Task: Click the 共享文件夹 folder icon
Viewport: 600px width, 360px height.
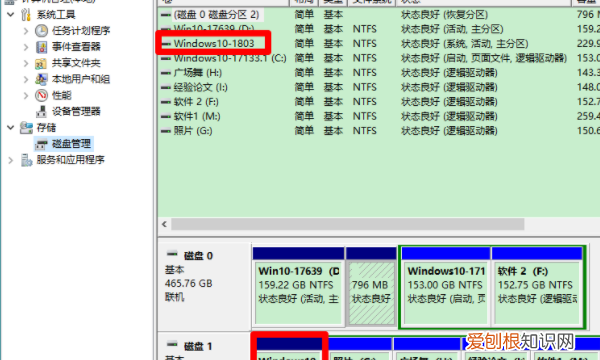Action: tap(41, 64)
